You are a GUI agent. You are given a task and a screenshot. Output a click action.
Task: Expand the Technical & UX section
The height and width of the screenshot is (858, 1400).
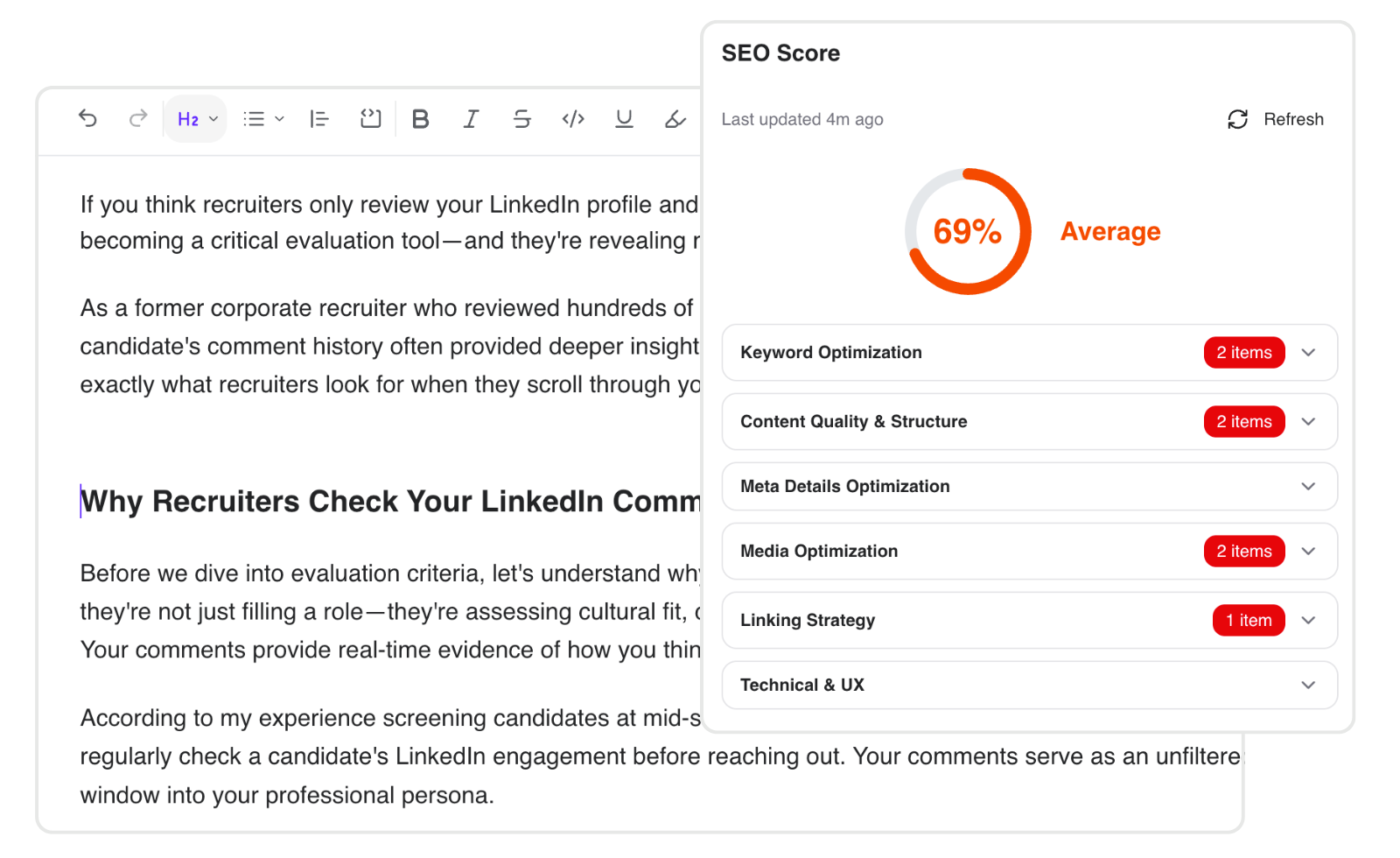[1308, 686]
